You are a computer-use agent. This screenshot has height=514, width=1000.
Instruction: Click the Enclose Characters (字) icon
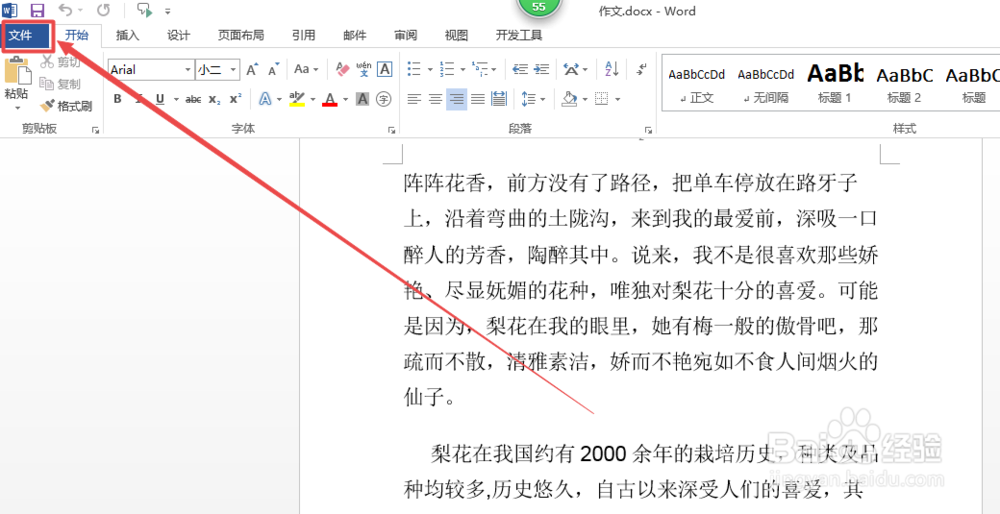[x=383, y=99]
